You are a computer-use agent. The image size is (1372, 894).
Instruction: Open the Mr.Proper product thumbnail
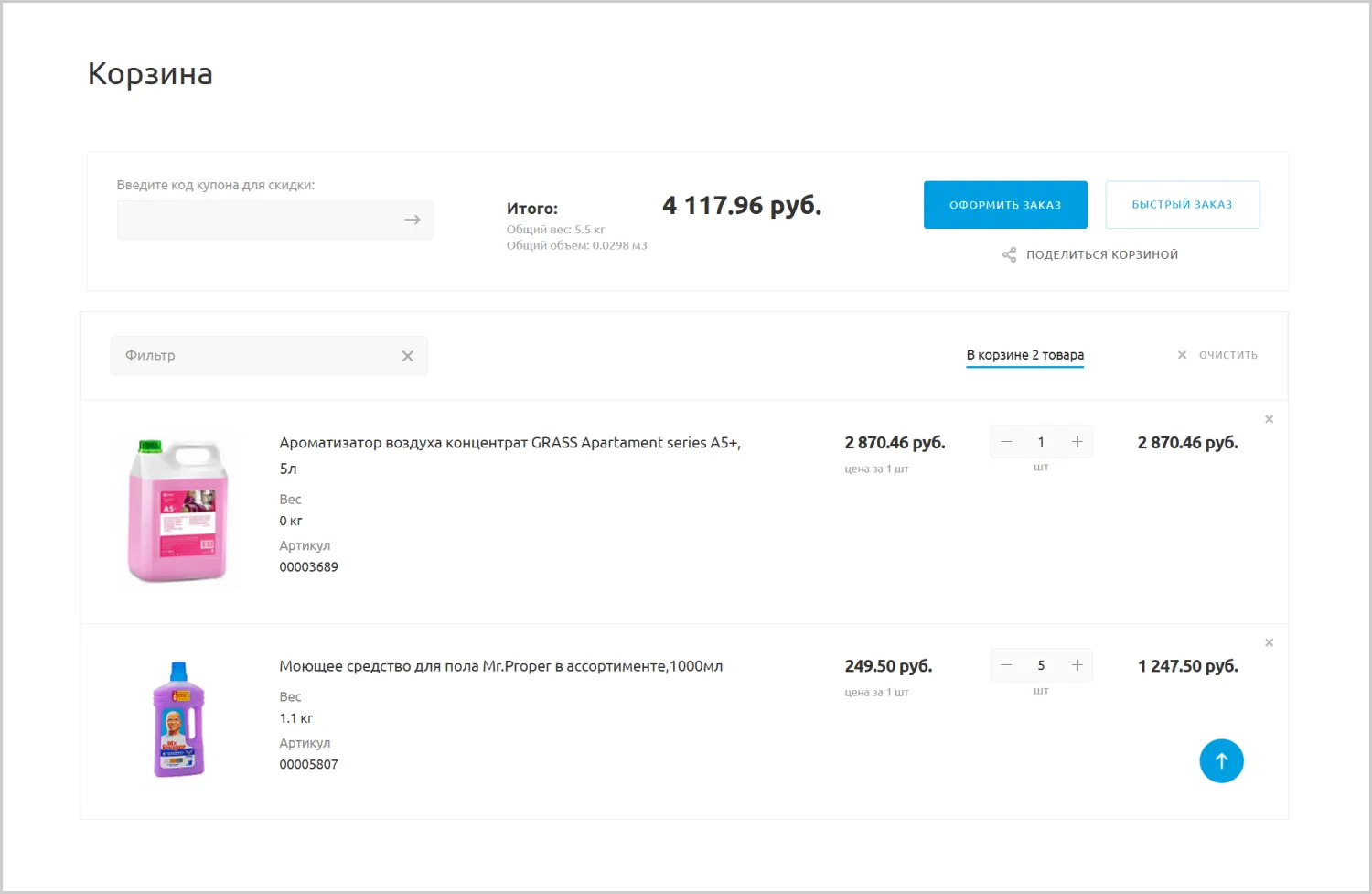(x=178, y=719)
